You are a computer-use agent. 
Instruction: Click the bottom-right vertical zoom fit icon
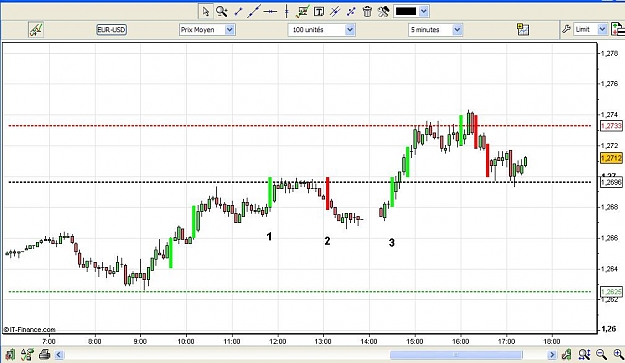[x=584, y=354]
